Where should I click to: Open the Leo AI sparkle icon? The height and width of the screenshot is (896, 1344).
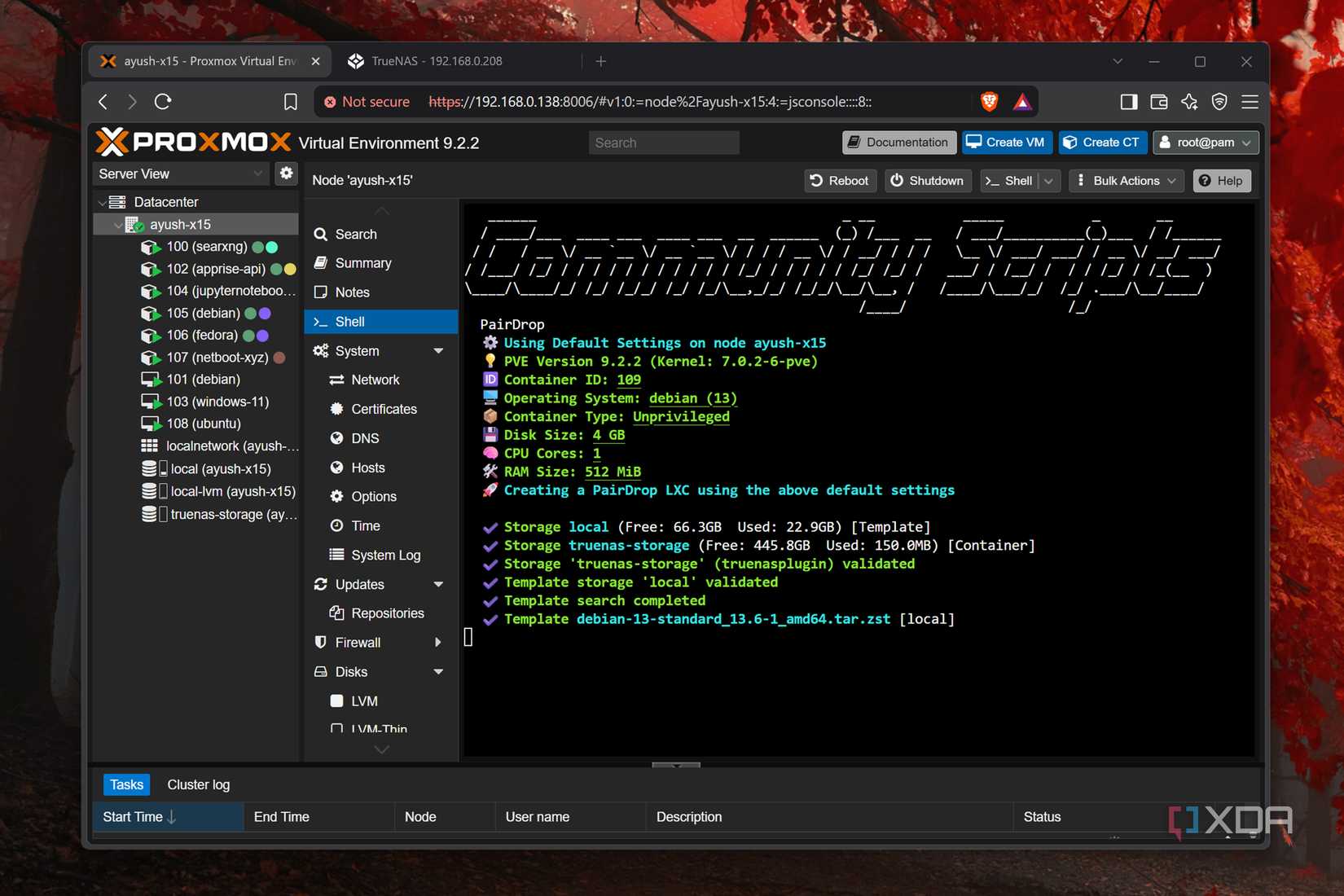coord(1189,102)
